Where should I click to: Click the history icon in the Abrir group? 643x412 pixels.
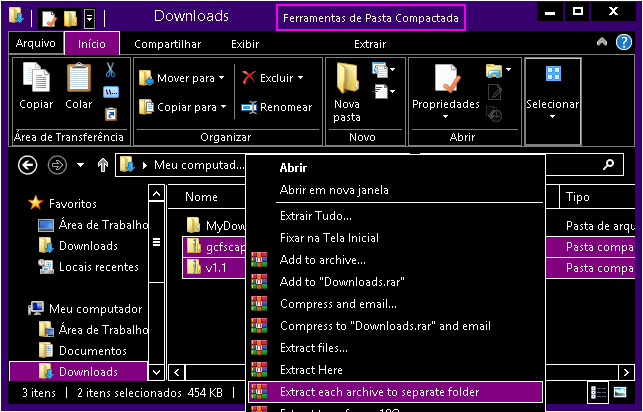[494, 114]
